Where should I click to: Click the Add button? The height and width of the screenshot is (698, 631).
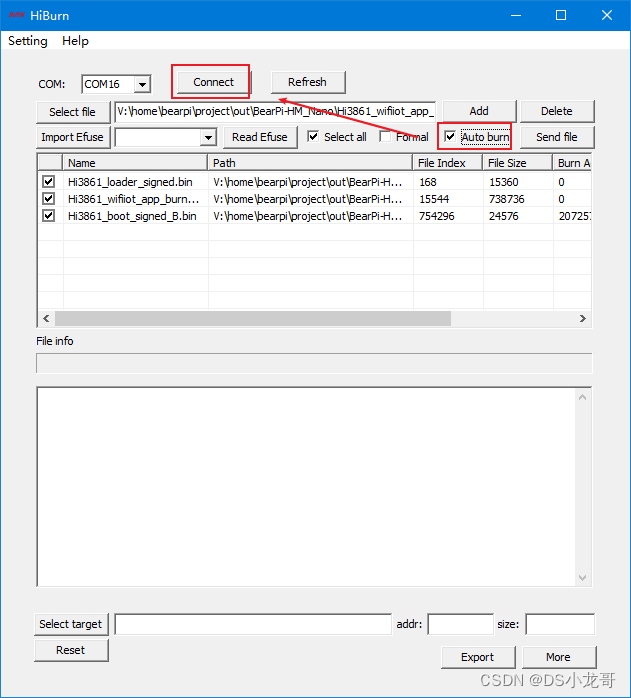[479, 111]
